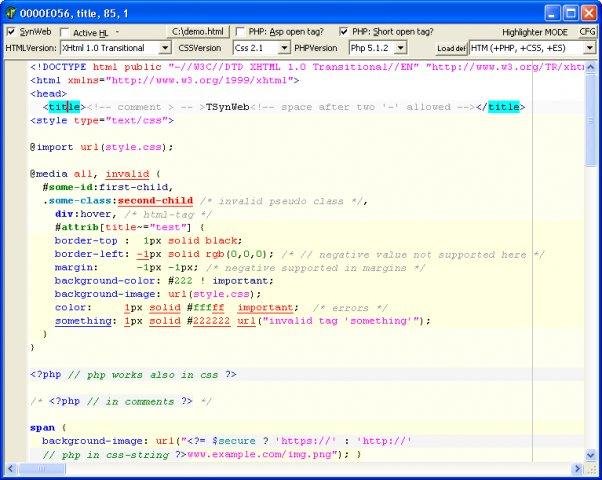Click '#attrib[title~="test"]' selector
This screenshot has height=480, width=602.
pos(123,227)
